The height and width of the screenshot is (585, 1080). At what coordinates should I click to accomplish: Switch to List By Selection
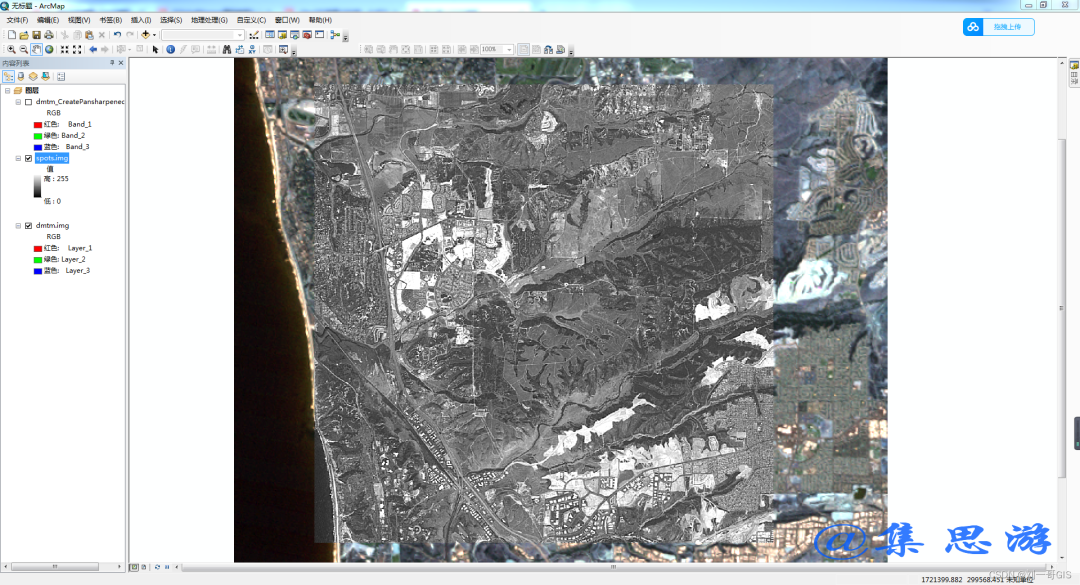point(45,76)
